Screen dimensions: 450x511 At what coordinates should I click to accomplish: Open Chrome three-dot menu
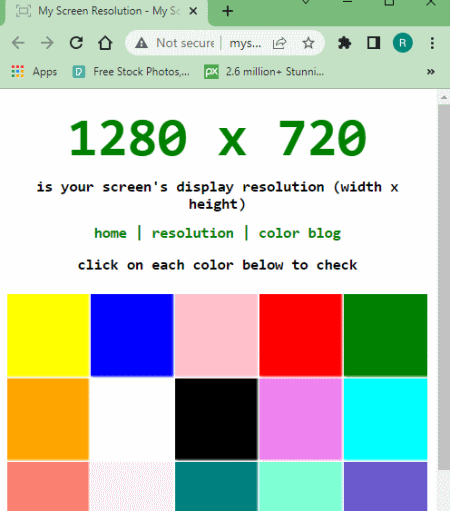432,43
